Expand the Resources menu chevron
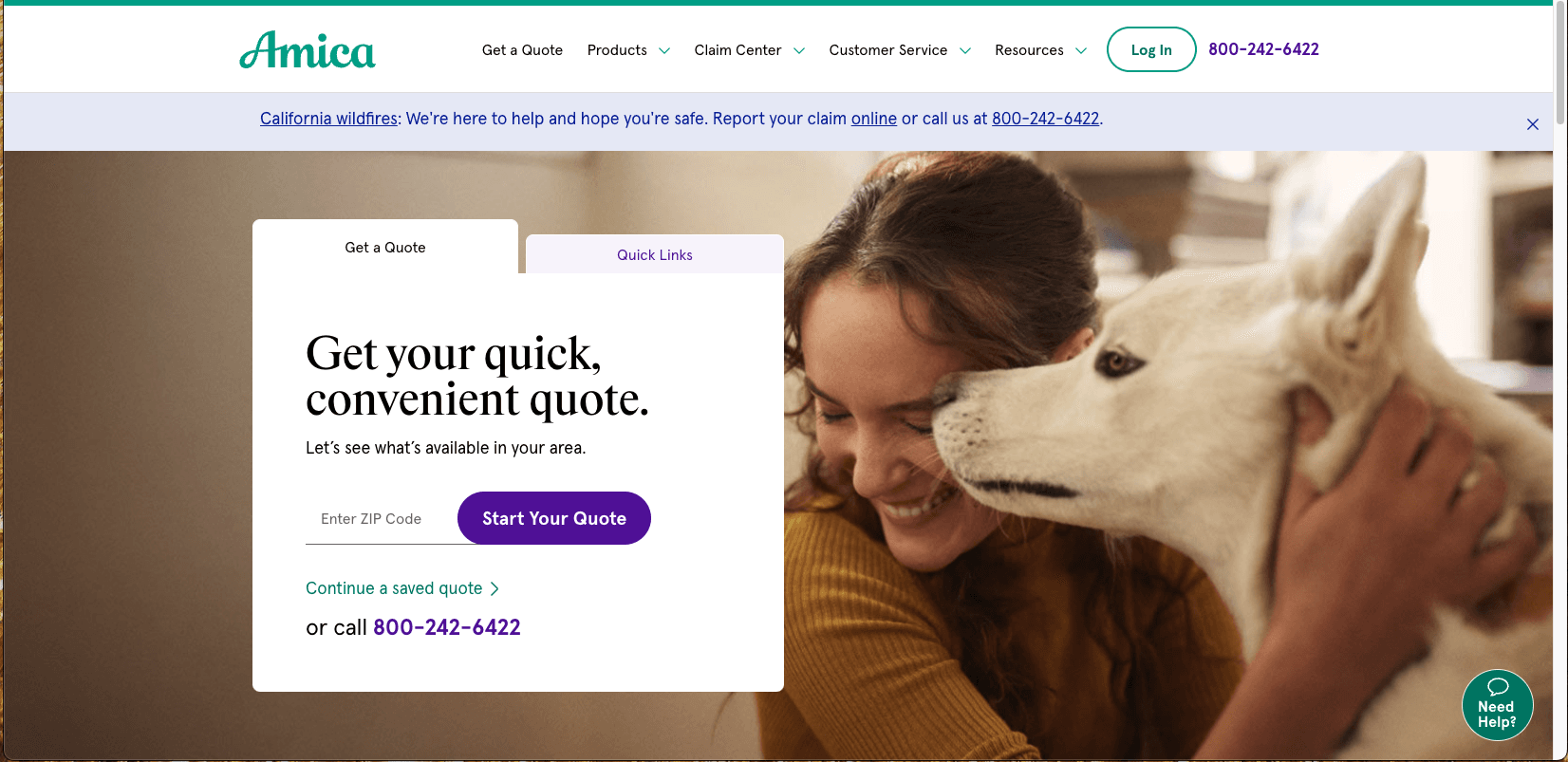1568x762 pixels. (1081, 51)
